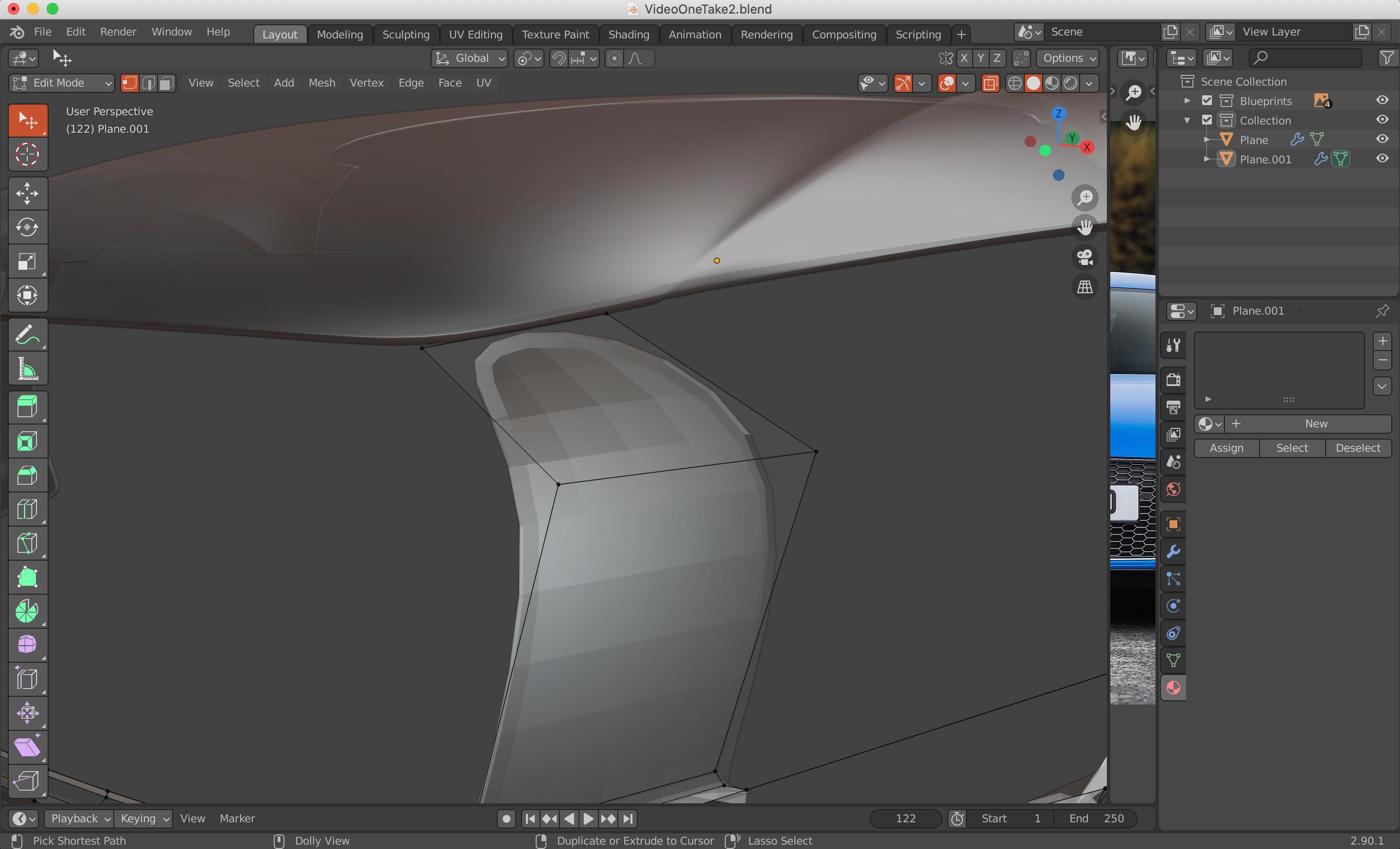1400x849 pixels.
Task: Select the Measure tool
Action: [27, 369]
